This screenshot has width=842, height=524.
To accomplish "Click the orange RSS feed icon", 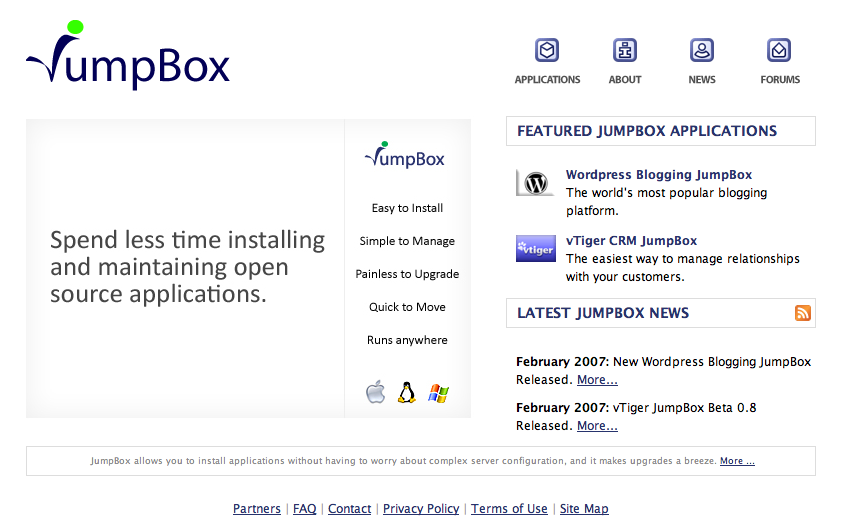I will (803, 313).
